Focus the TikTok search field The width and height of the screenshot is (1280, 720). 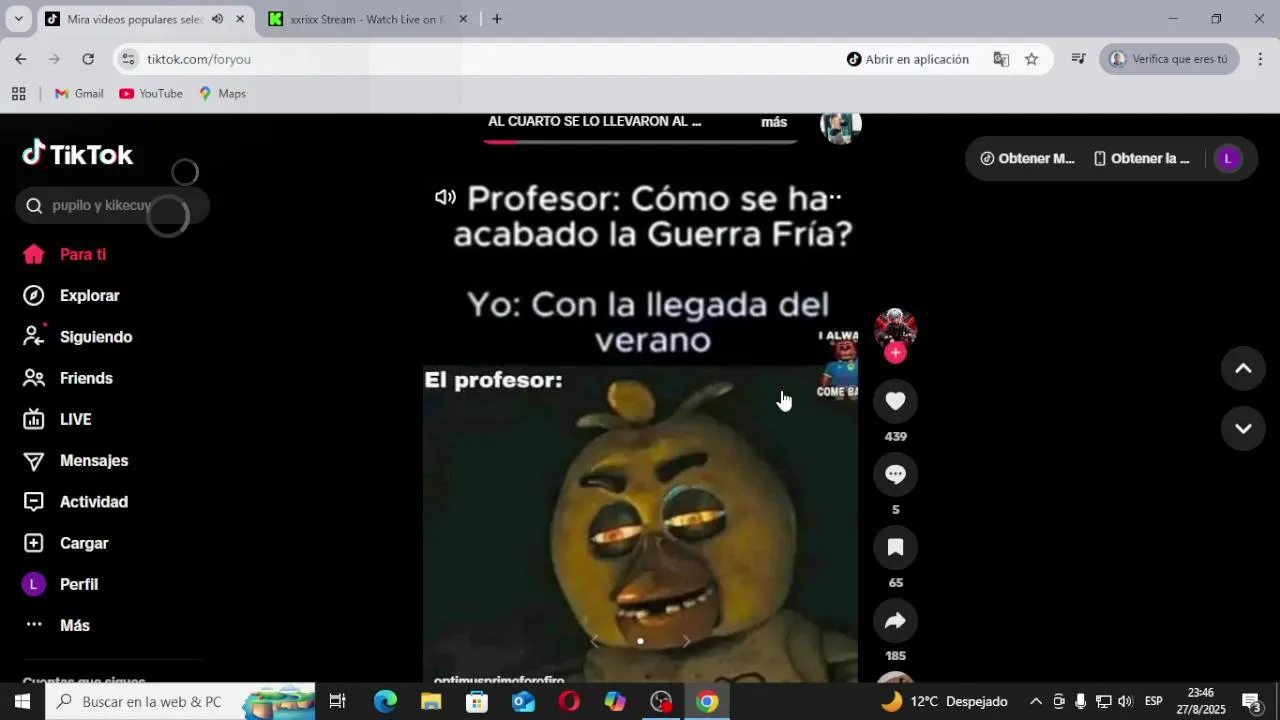point(112,205)
